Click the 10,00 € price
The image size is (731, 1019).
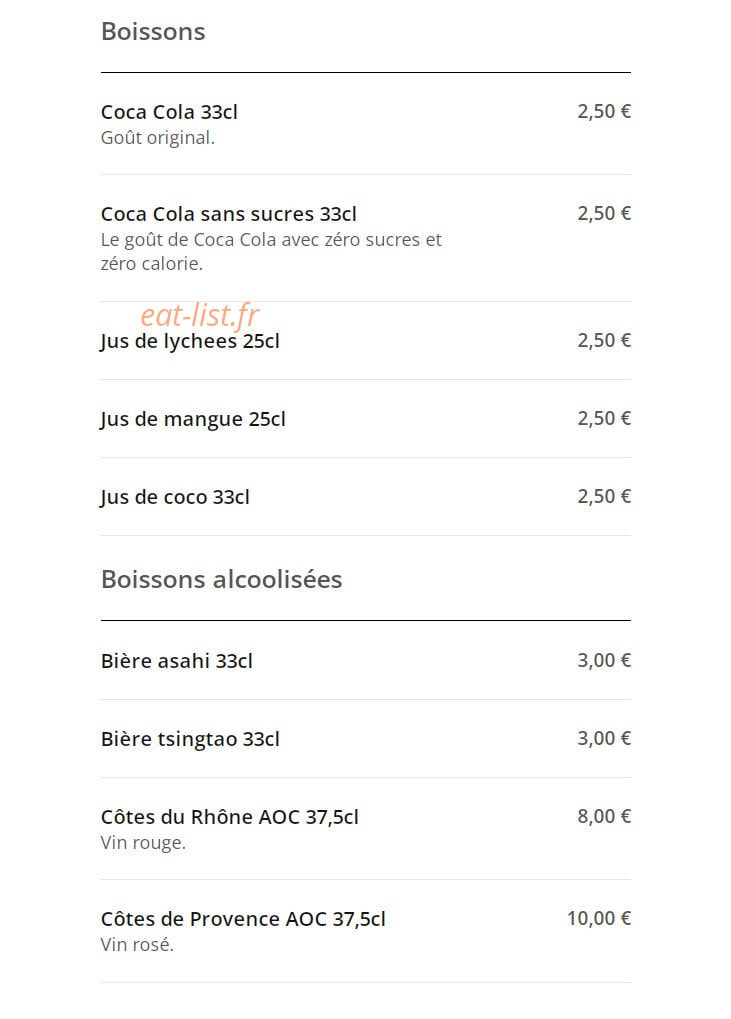click(x=598, y=918)
